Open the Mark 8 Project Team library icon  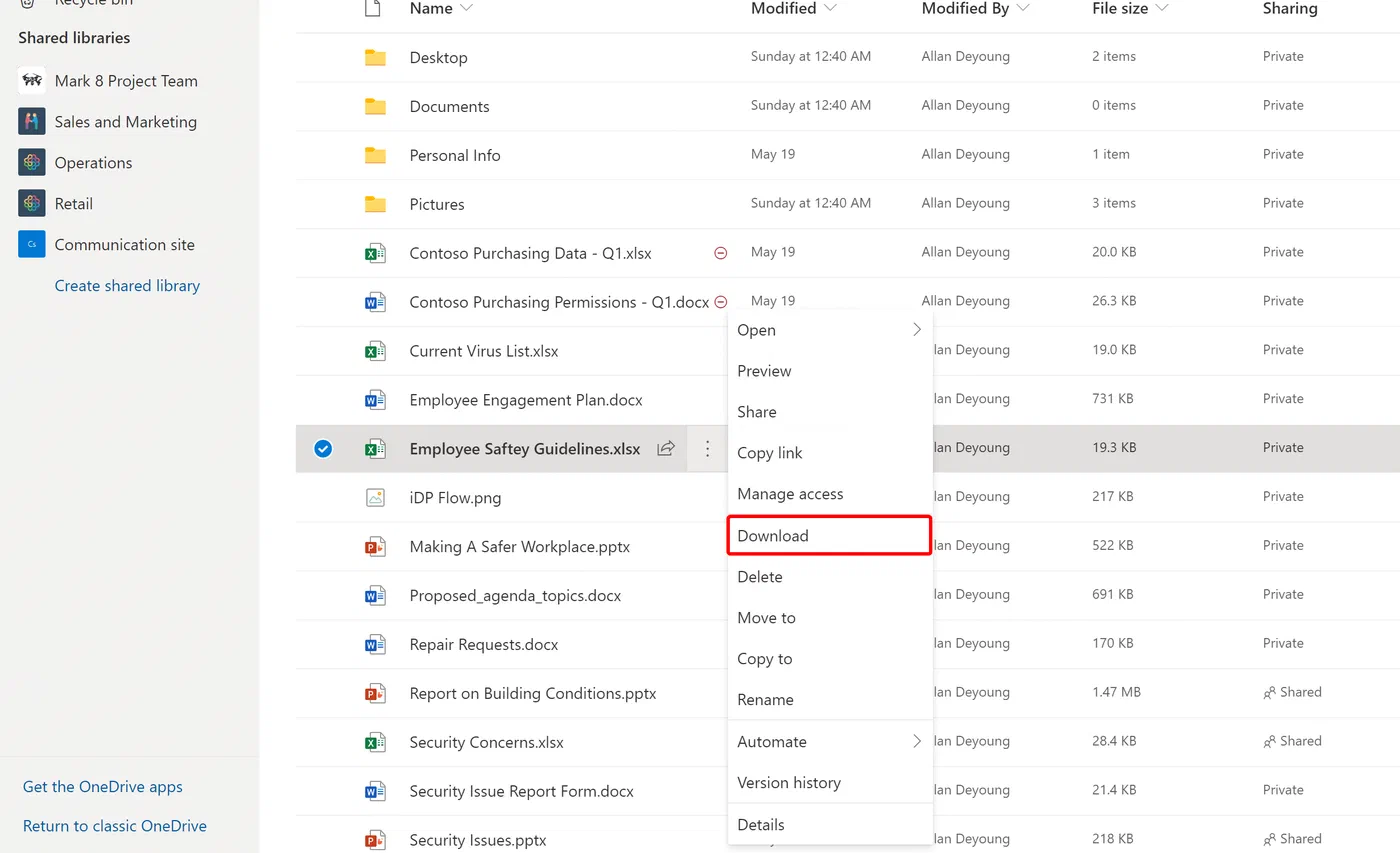click(x=32, y=81)
